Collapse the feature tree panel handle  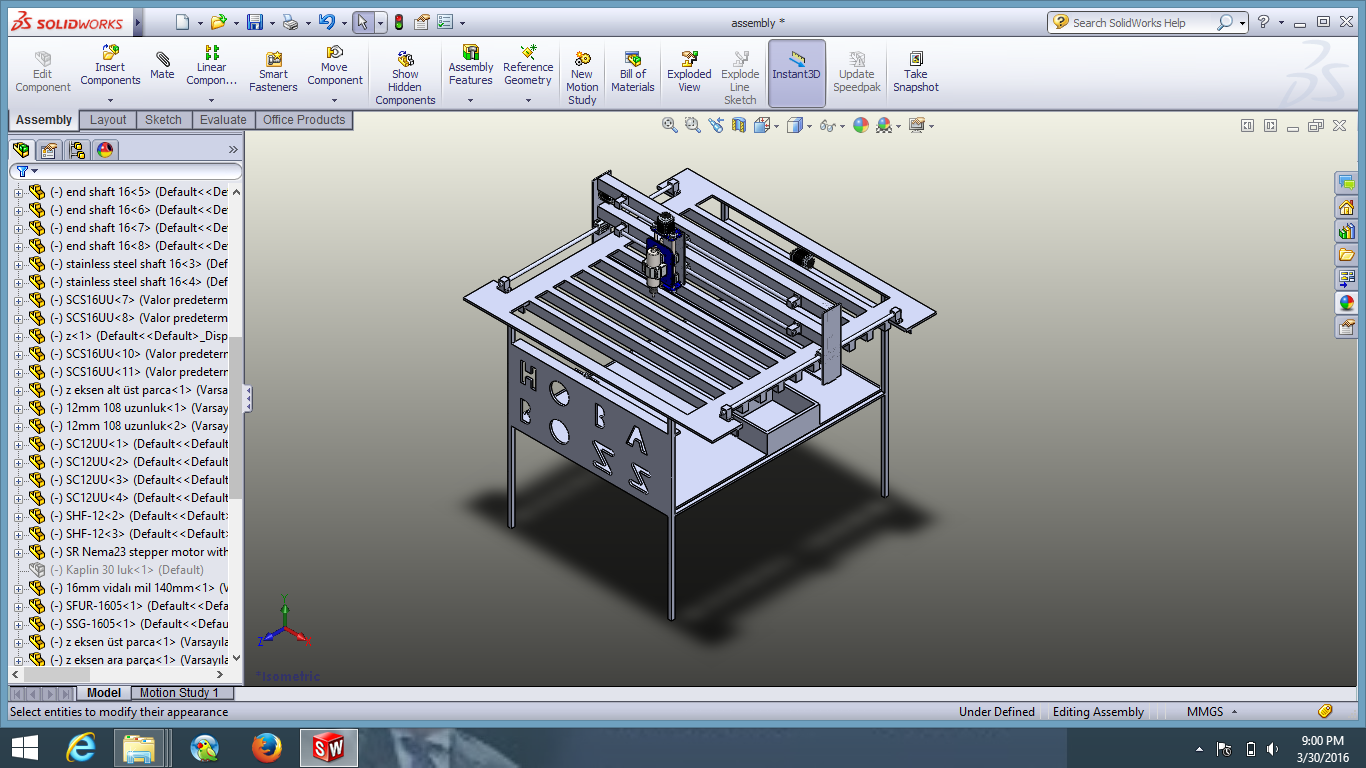pos(248,399)
